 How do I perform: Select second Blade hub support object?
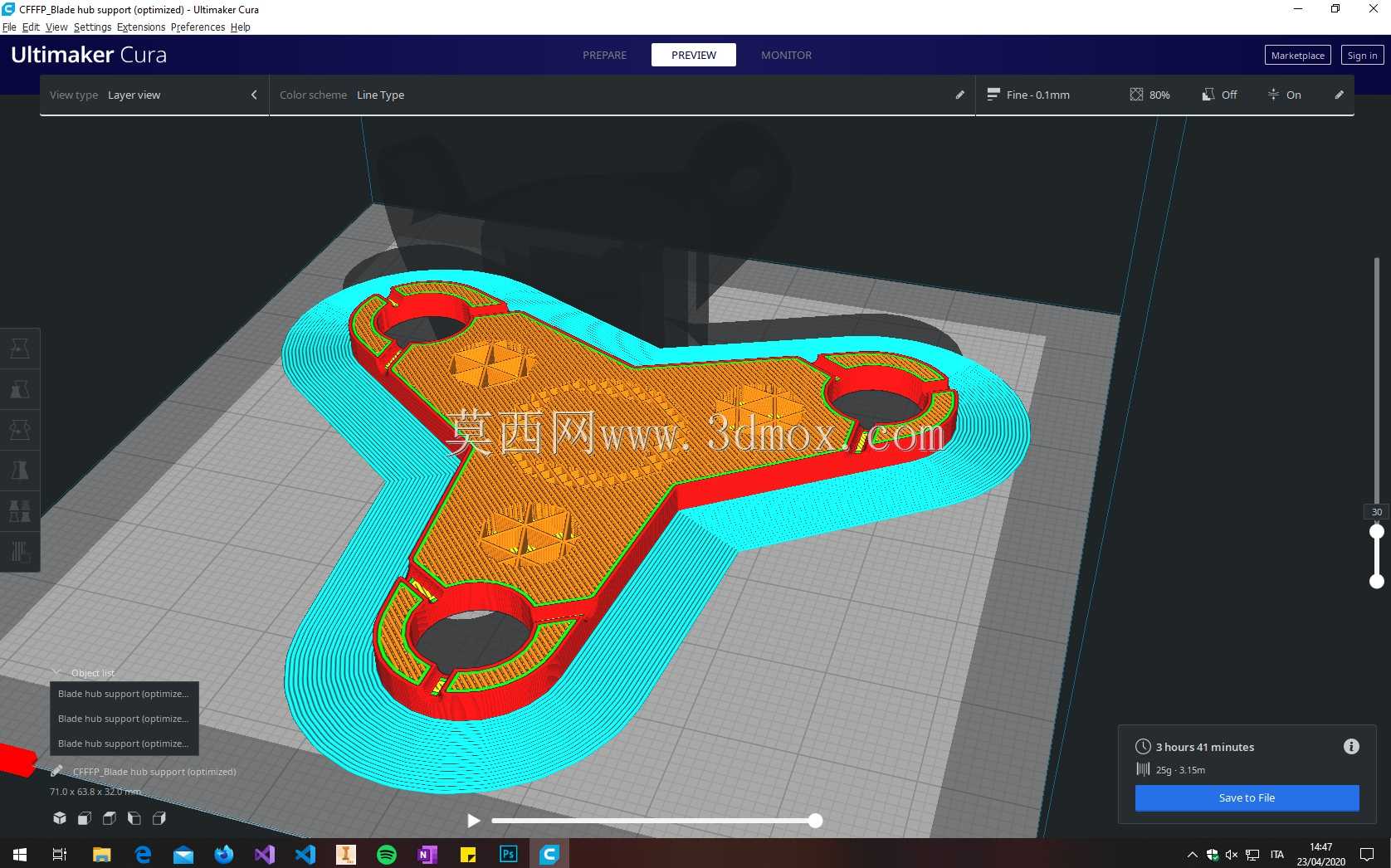(124, 719)
